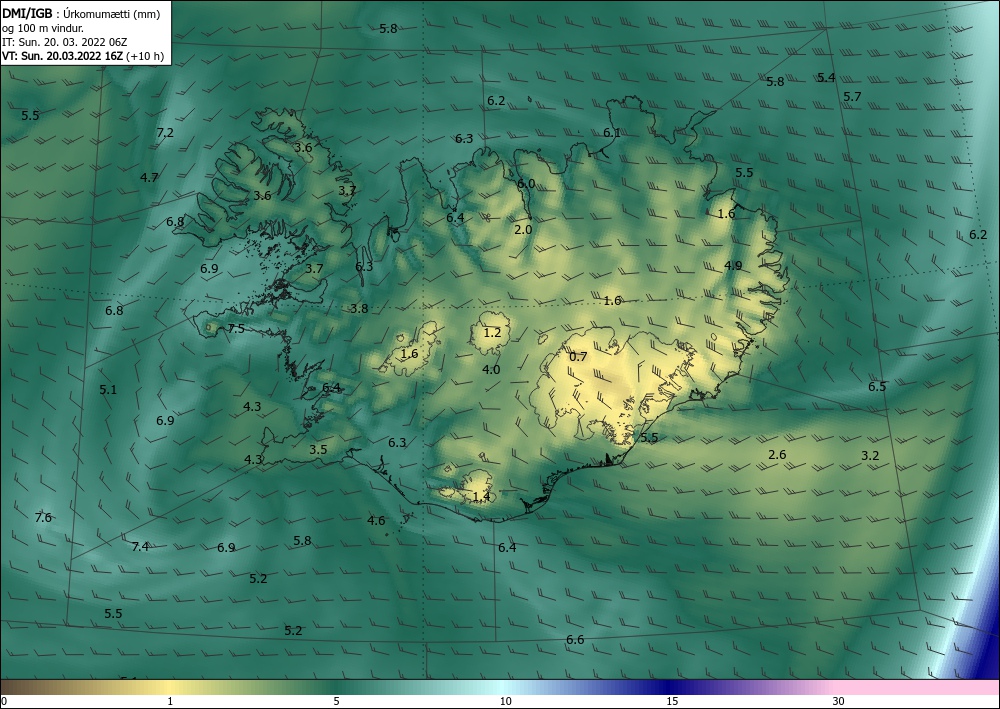This screenshot has width=1000, height=709.
Task: Click the valid time 'VT: Sun. 20.03.2022 16Z (+10 h)'
Action: 83,56
